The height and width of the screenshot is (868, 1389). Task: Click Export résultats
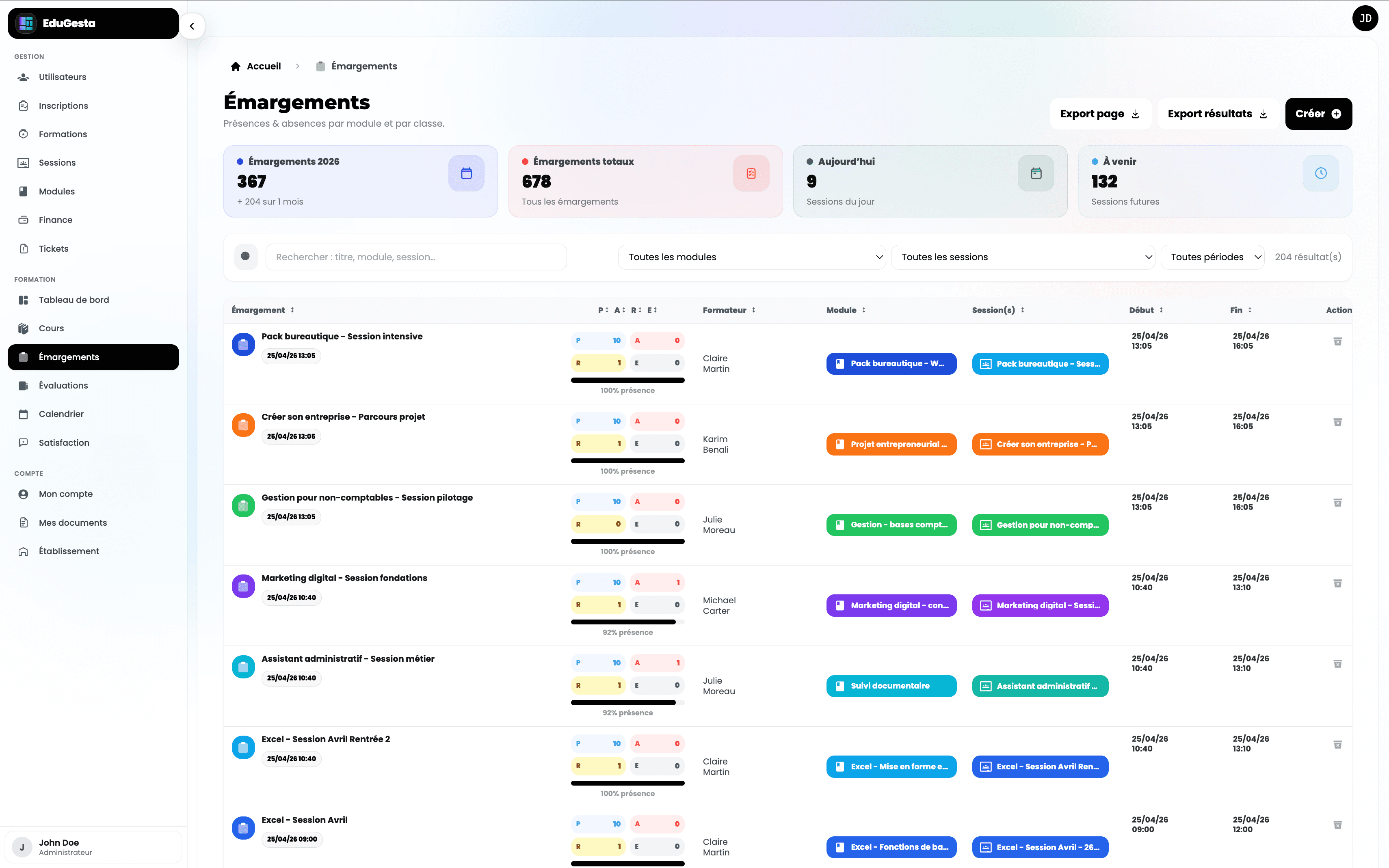pyautogui.click(x=1217, y=114)
